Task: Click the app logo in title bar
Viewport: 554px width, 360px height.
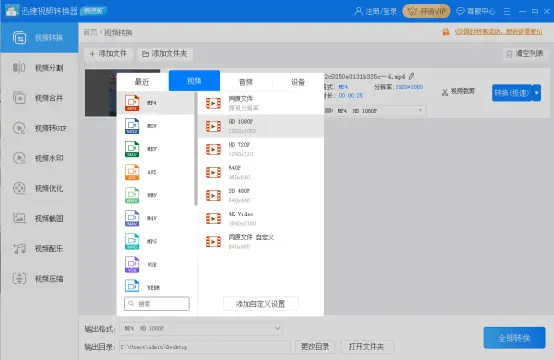Action: coord(12,11)
